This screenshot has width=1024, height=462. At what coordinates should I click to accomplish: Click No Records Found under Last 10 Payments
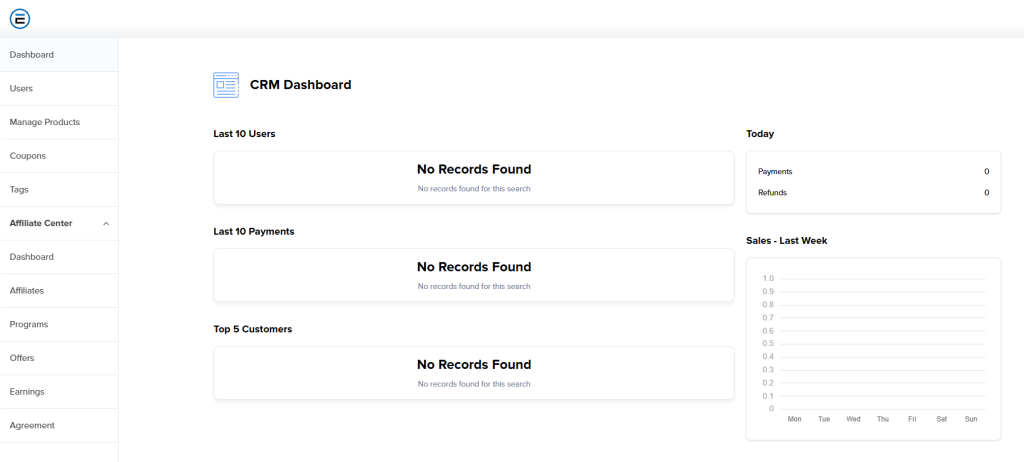(474, 267)
